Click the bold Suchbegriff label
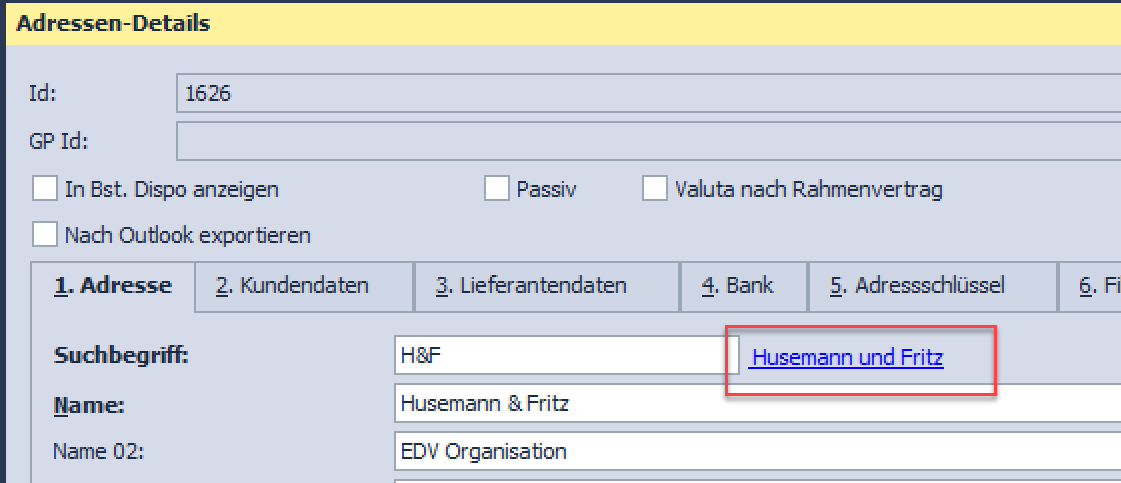1121x483 pixels. pyautogui.click(x=121, y=355)
